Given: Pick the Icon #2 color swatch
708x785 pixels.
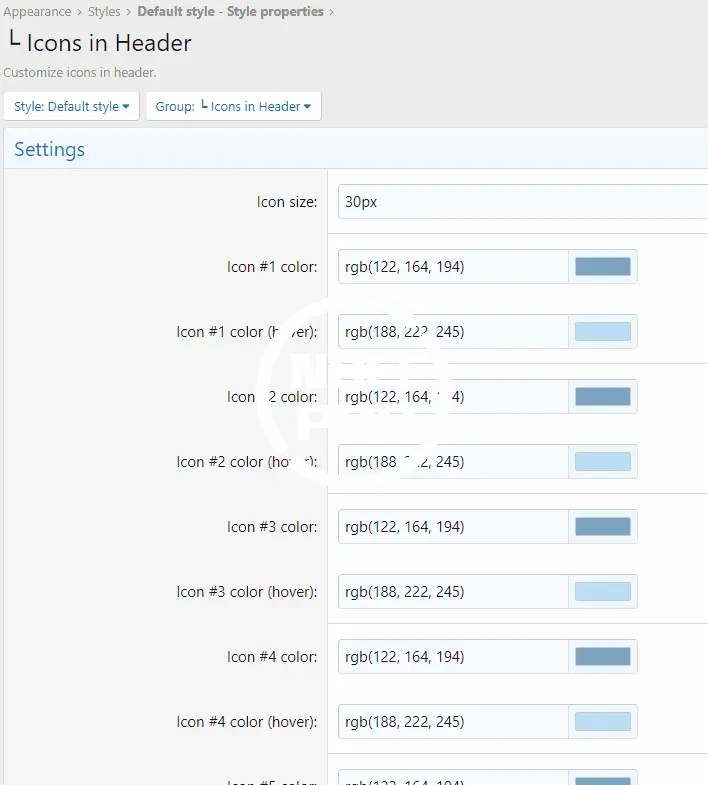Looking at the screenshot, I should [603, 397].
